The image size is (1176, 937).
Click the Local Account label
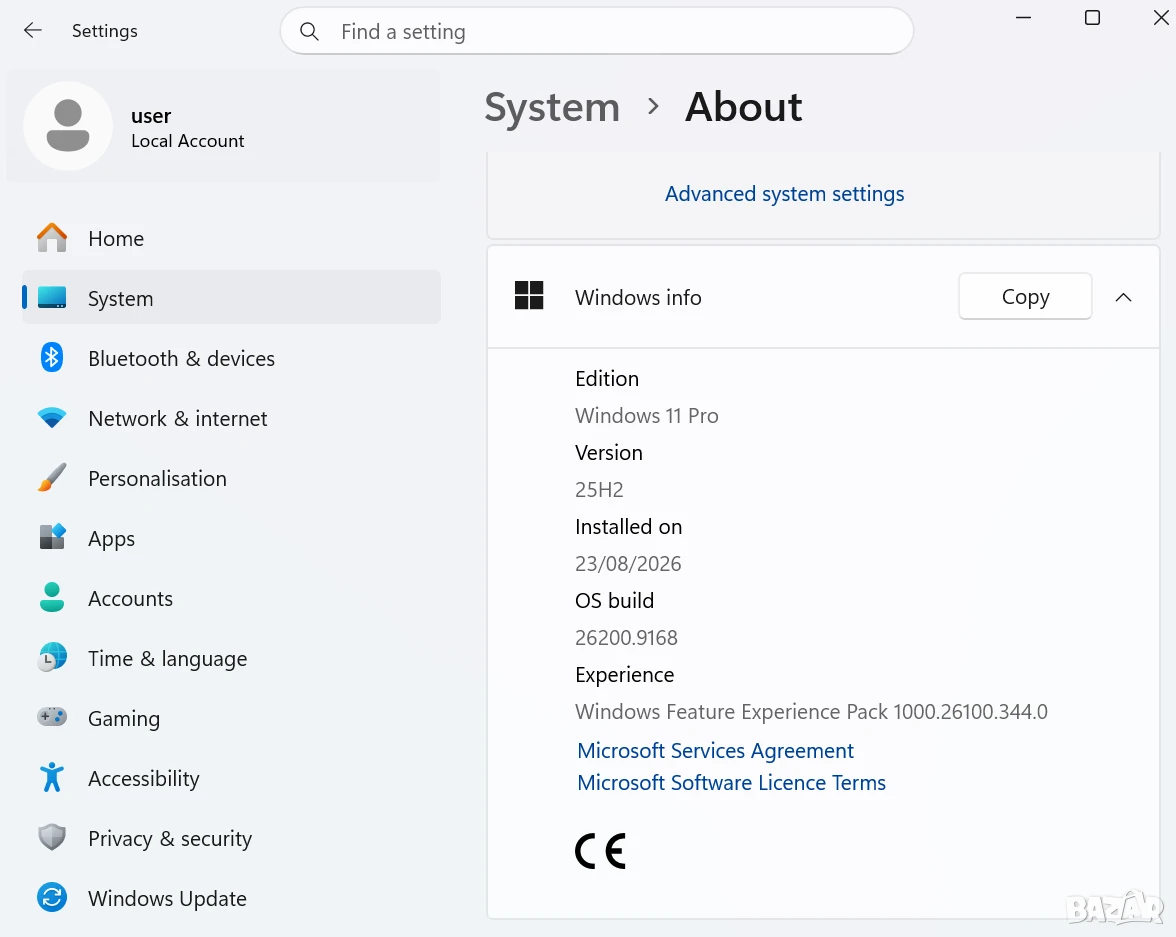[x=188, y=141]
